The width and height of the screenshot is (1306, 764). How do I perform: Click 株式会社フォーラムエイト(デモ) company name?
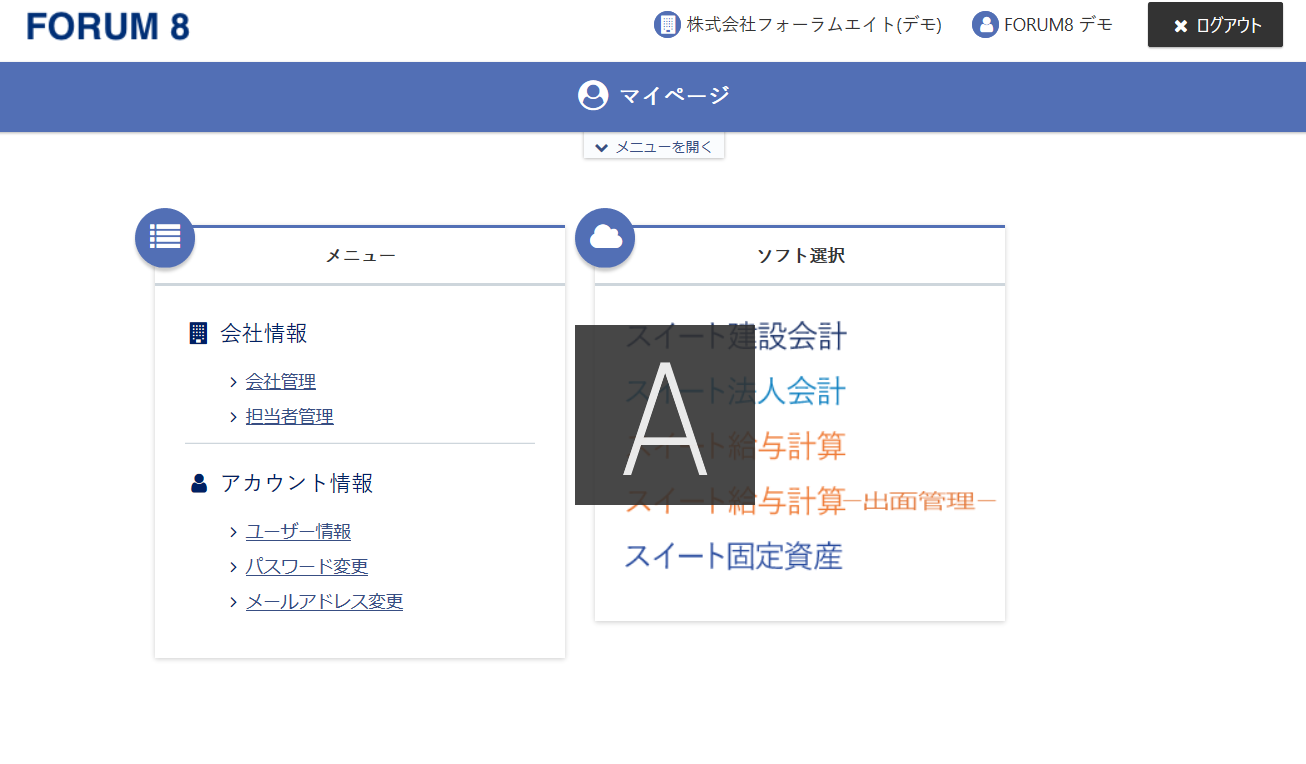(x=814, y=25)
